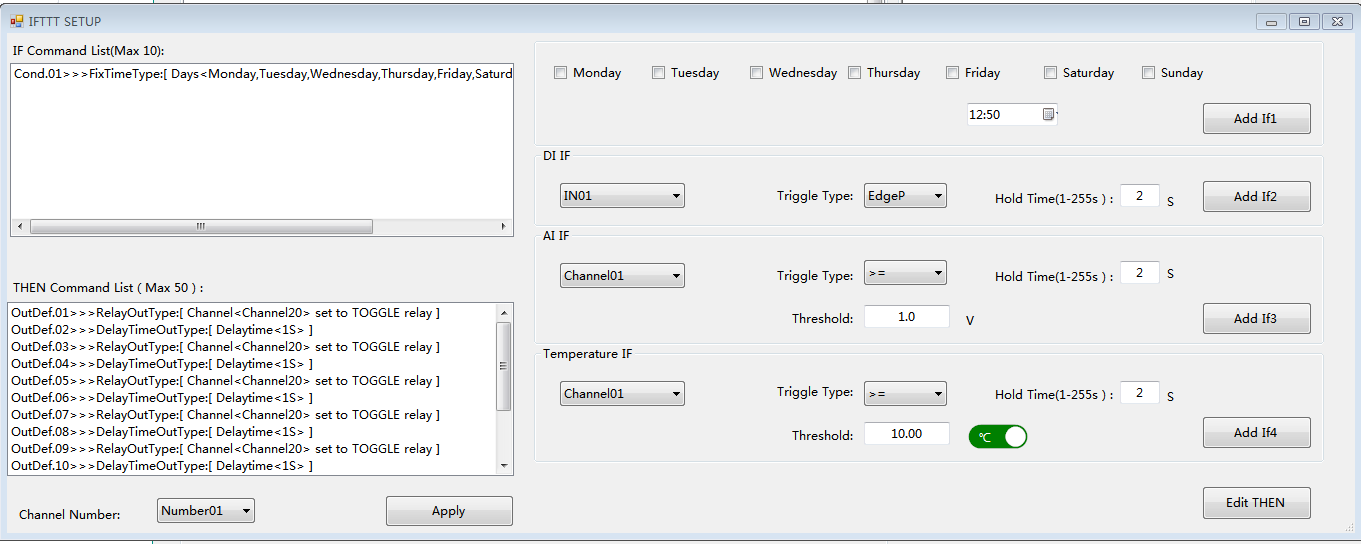The height and width of the screenshot is (544, 1361).
Task: Open the time picker calendar icon
Action: pyautogui.click(x=1048, y=114)
